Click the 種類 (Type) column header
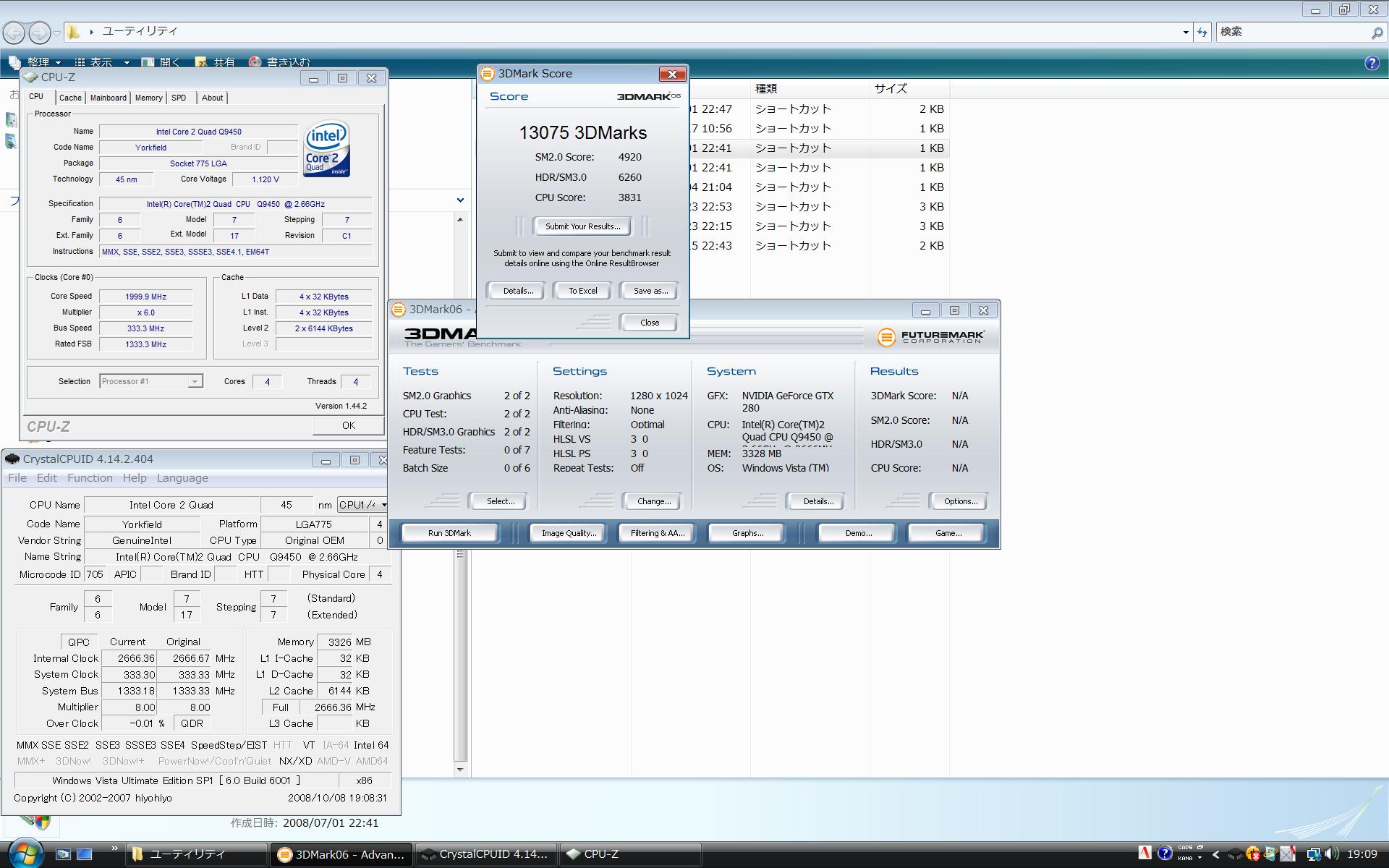 810,89
